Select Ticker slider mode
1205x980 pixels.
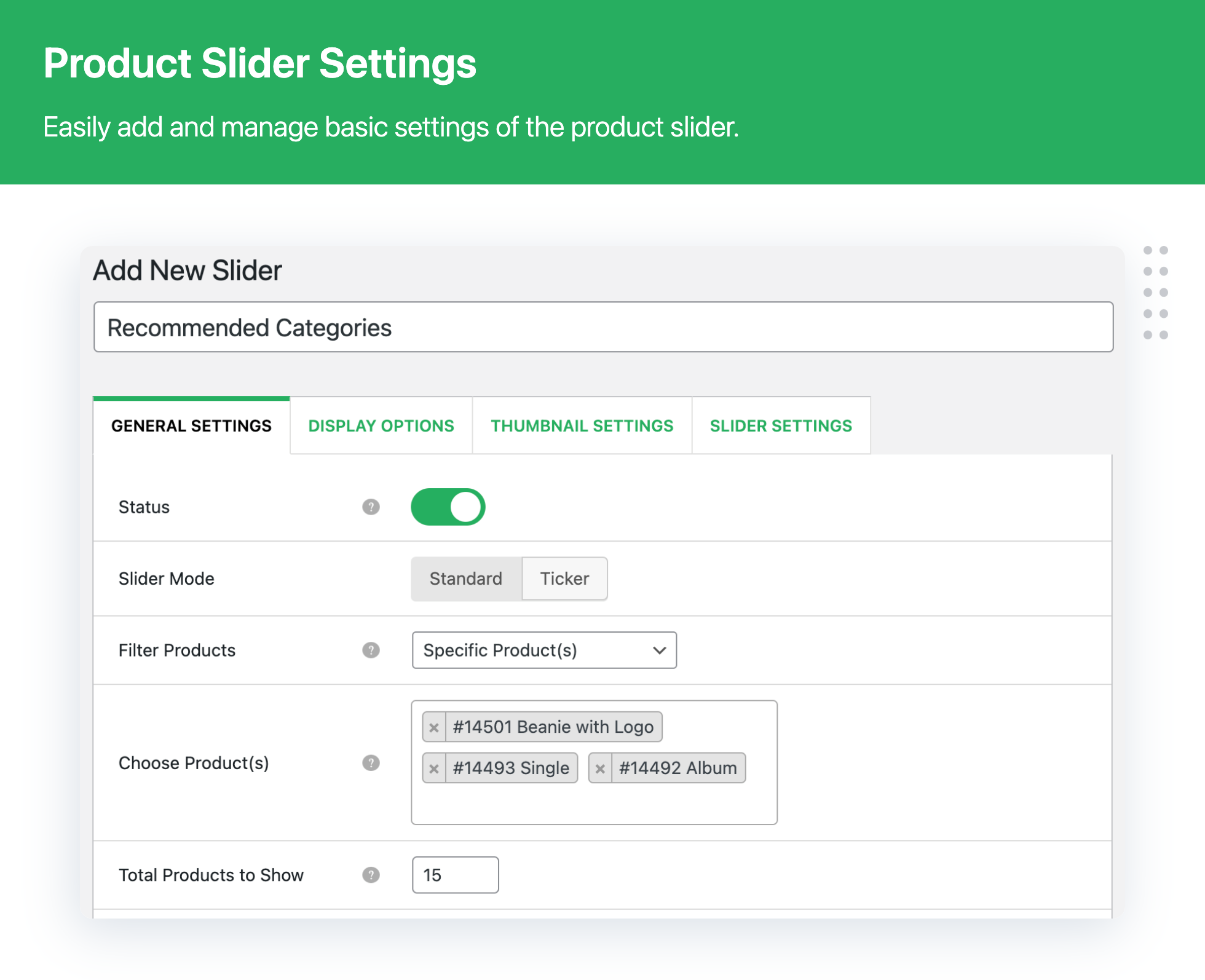pyautogui.click(x=564, y=579)
